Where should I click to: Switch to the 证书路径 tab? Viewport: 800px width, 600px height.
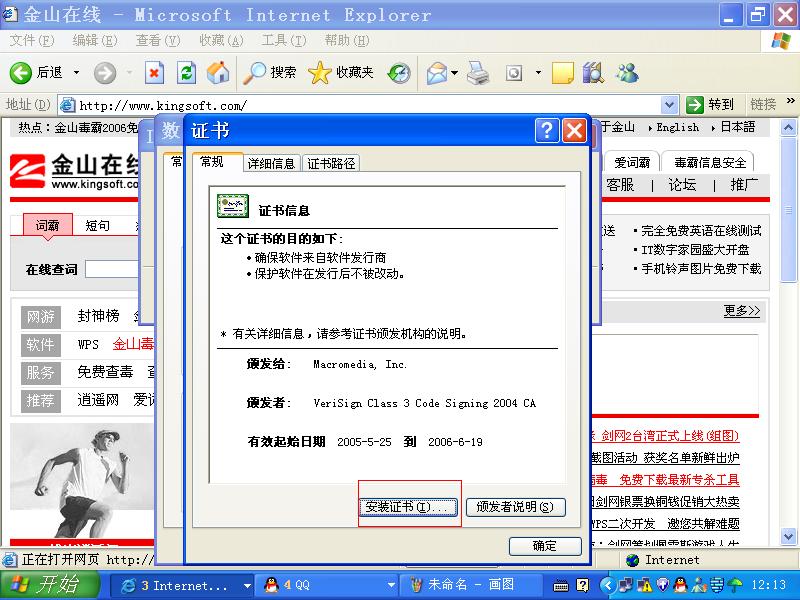331,163
